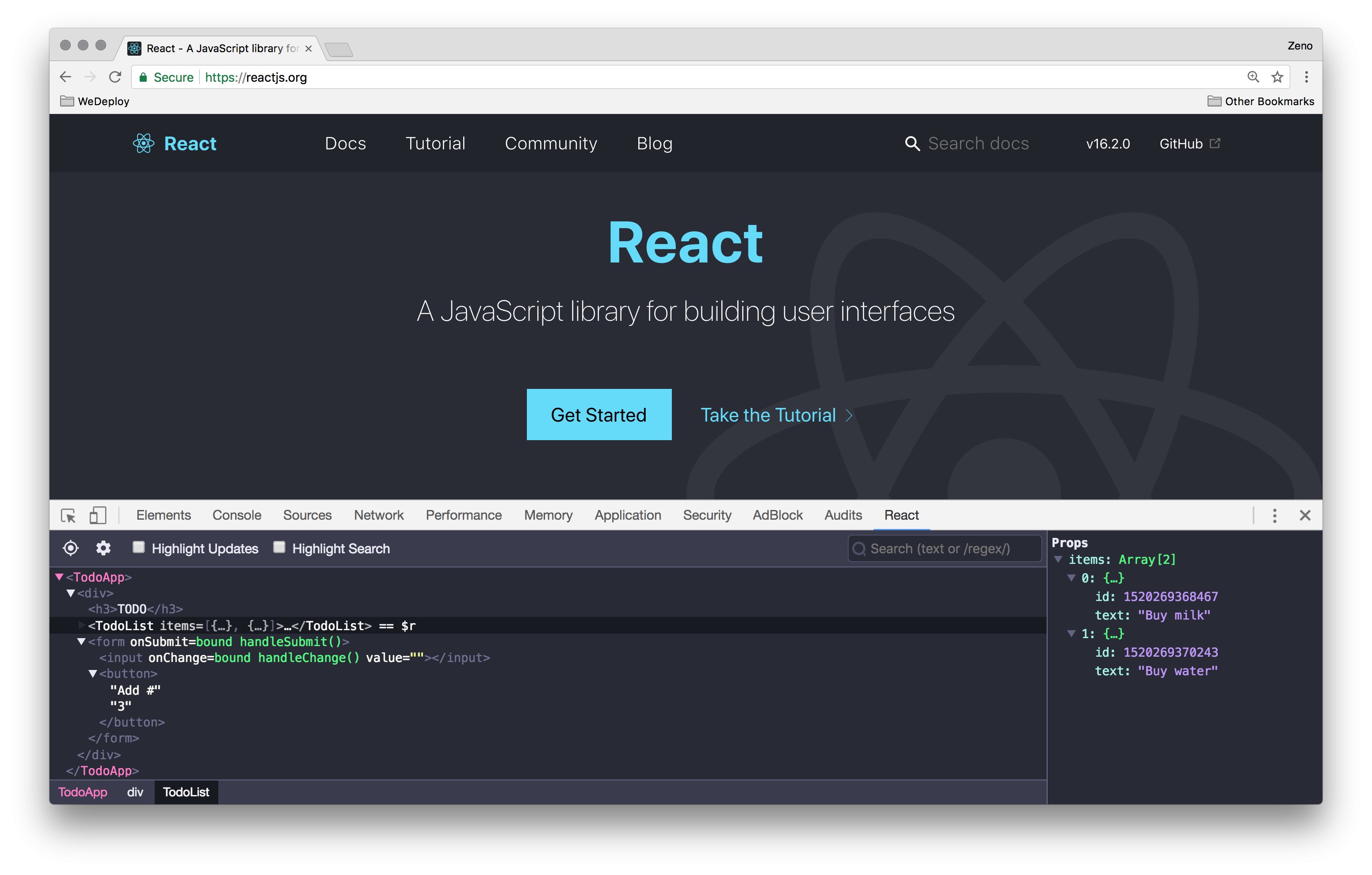
Task: Collapse the div node under TodoApp
Action: pos(71,593)
